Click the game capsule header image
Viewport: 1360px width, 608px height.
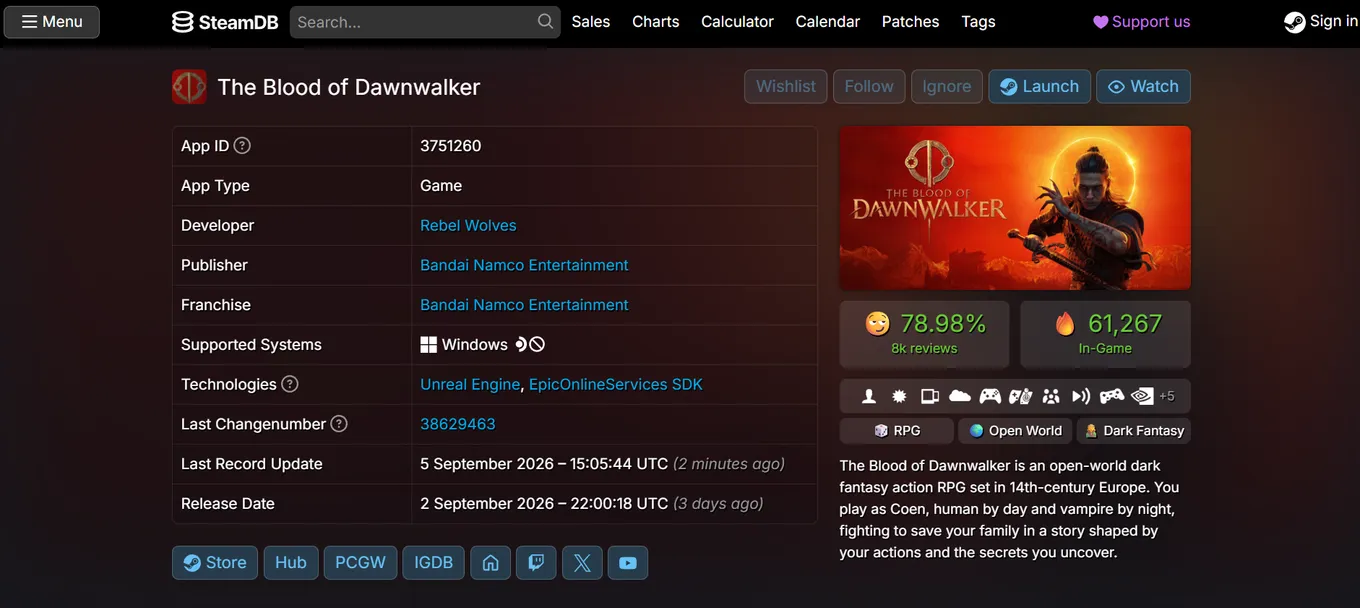[1015, 208]
